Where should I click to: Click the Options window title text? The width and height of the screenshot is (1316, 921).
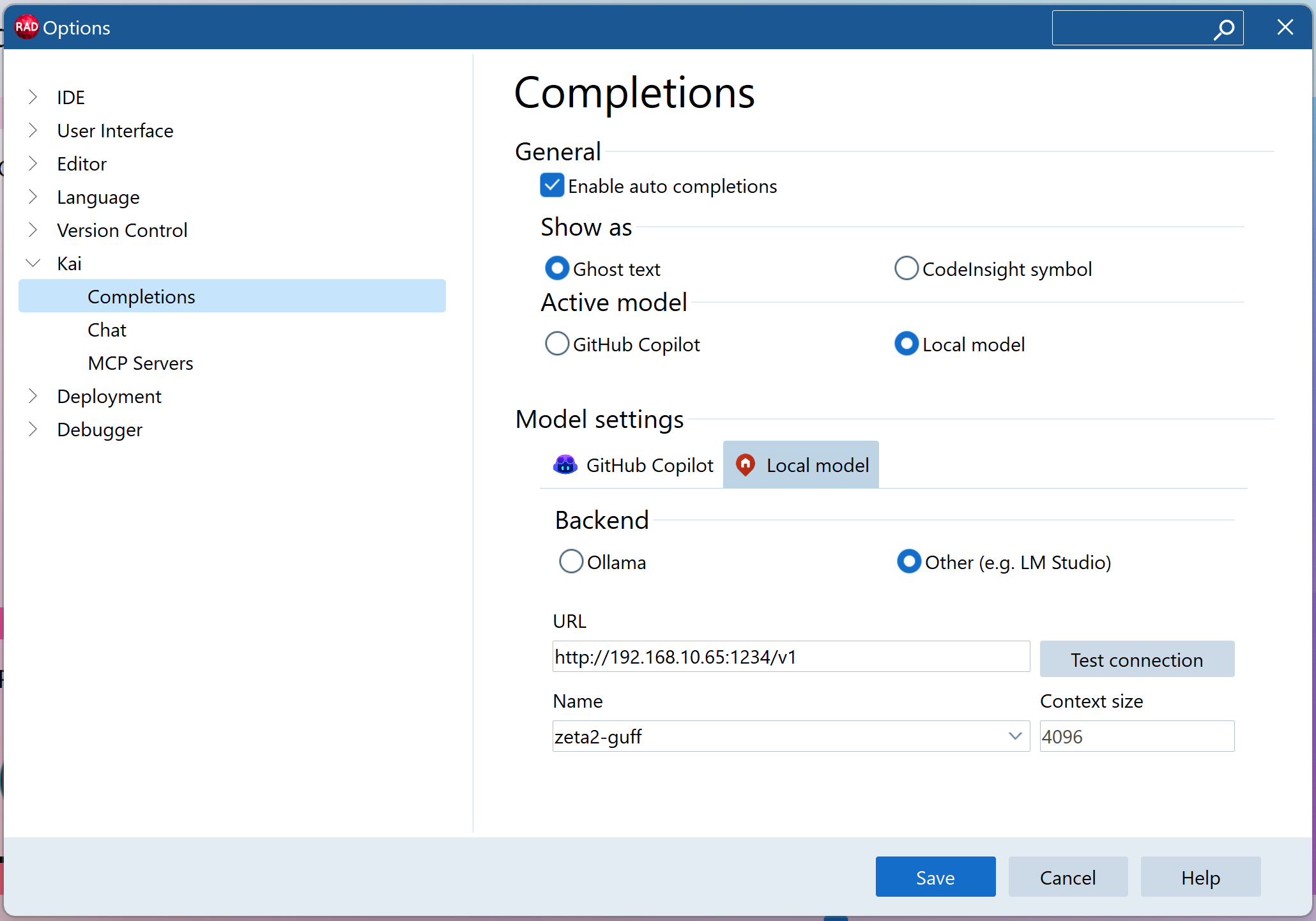(77, 27)
